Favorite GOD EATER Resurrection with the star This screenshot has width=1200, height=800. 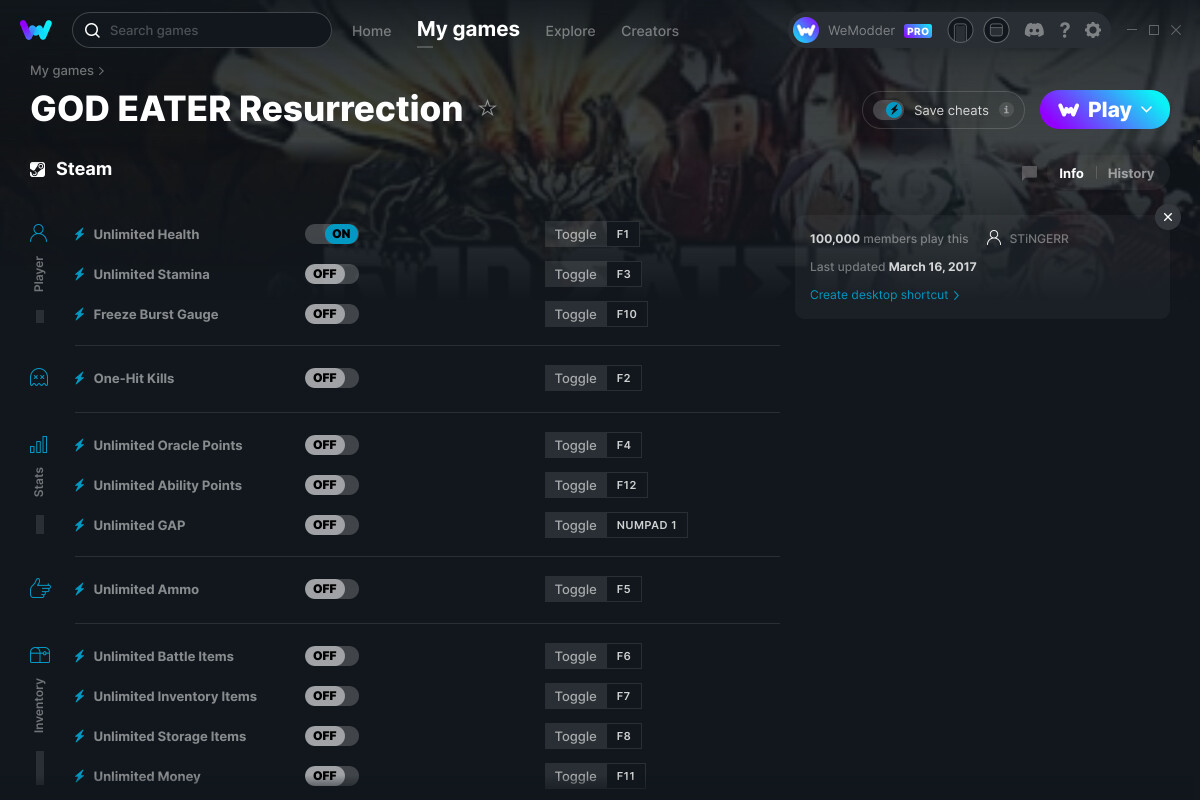[x=487, y=108]
